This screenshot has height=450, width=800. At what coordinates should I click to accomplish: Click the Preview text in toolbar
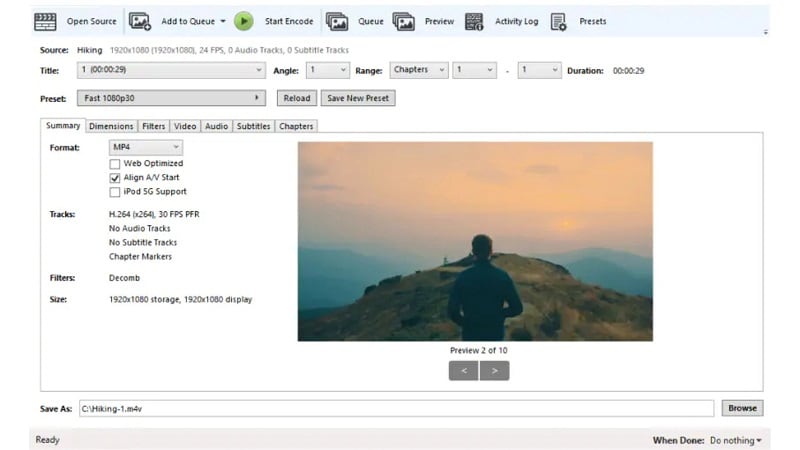[439, 21]
